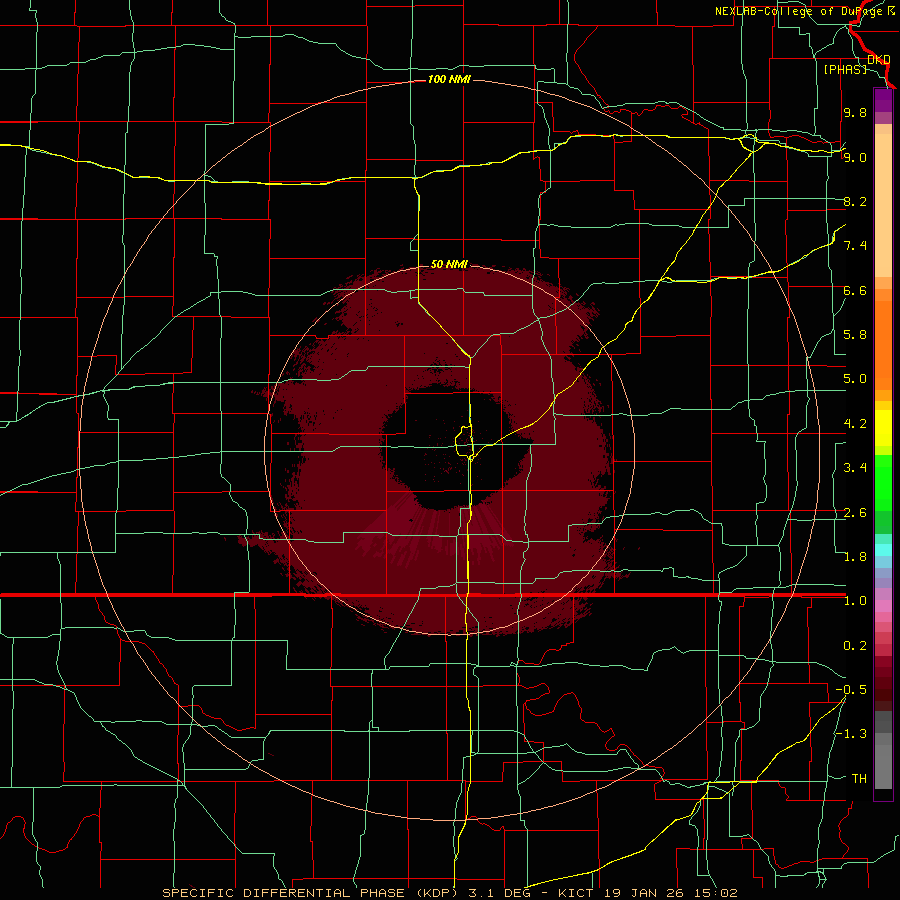The height and width of the screenshot is (900, 900).
Task: Click the 5.0 value on the color scale
Action: point(855,379)
